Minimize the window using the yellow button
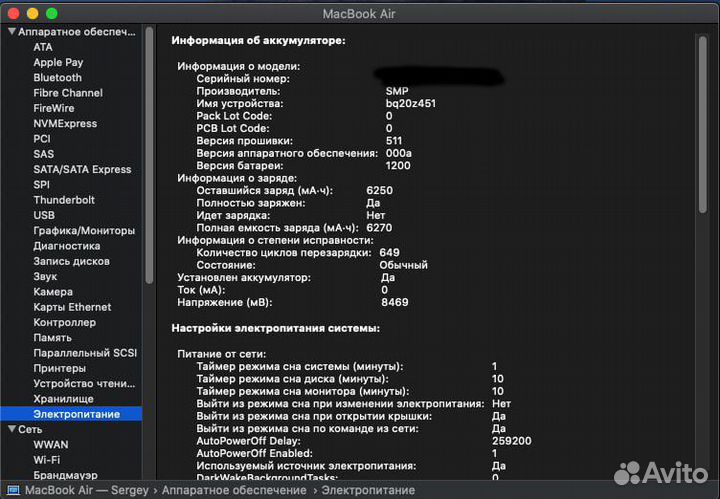The height and width of the screenshot is (499, 720). 32,13
